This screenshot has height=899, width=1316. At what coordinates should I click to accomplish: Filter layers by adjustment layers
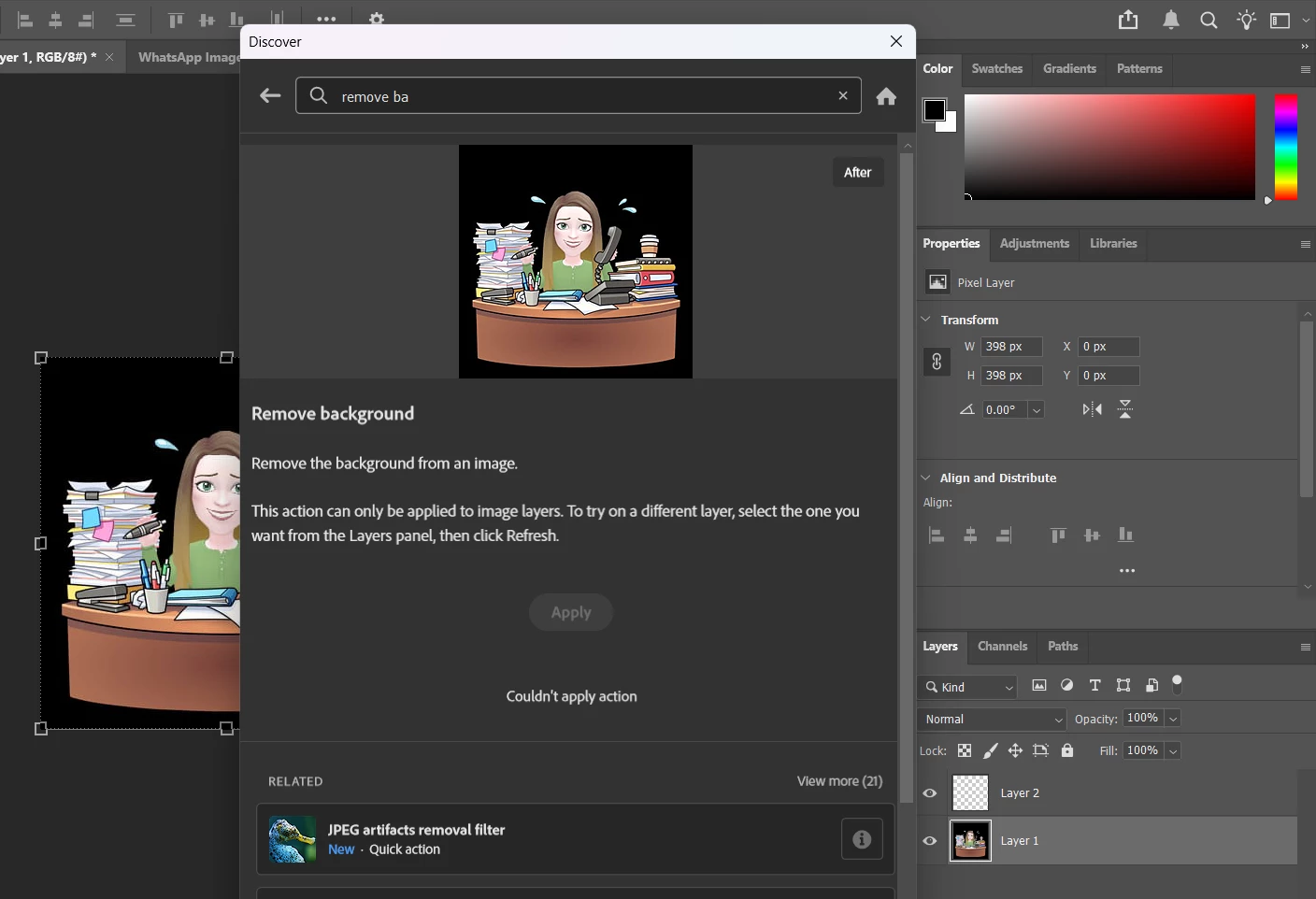(x=1066, y=685)
